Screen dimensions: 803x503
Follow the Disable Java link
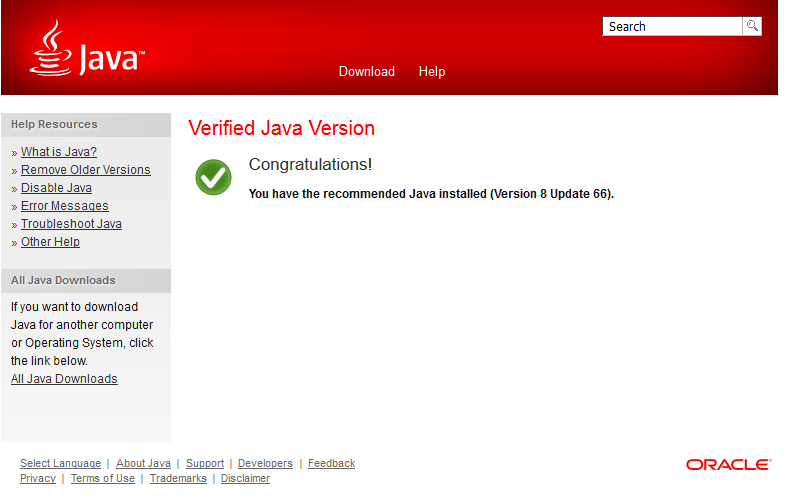56,188
